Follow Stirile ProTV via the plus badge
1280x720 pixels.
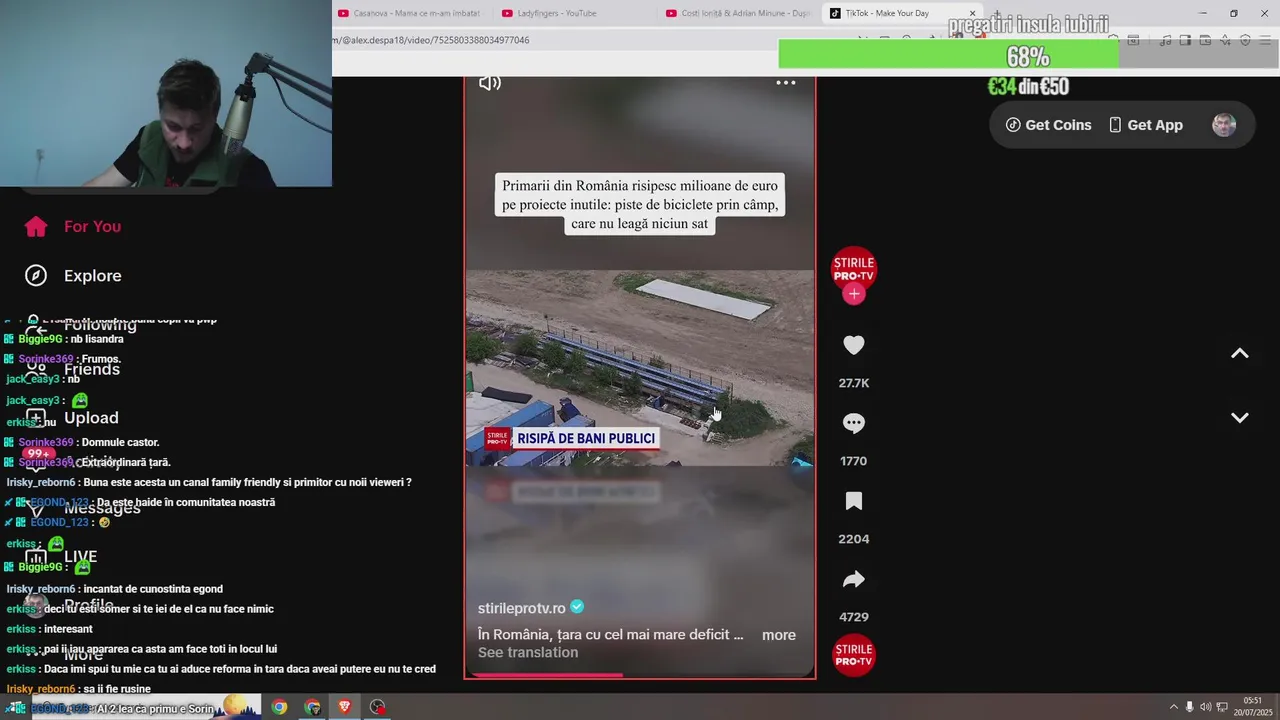pos(854,294)
